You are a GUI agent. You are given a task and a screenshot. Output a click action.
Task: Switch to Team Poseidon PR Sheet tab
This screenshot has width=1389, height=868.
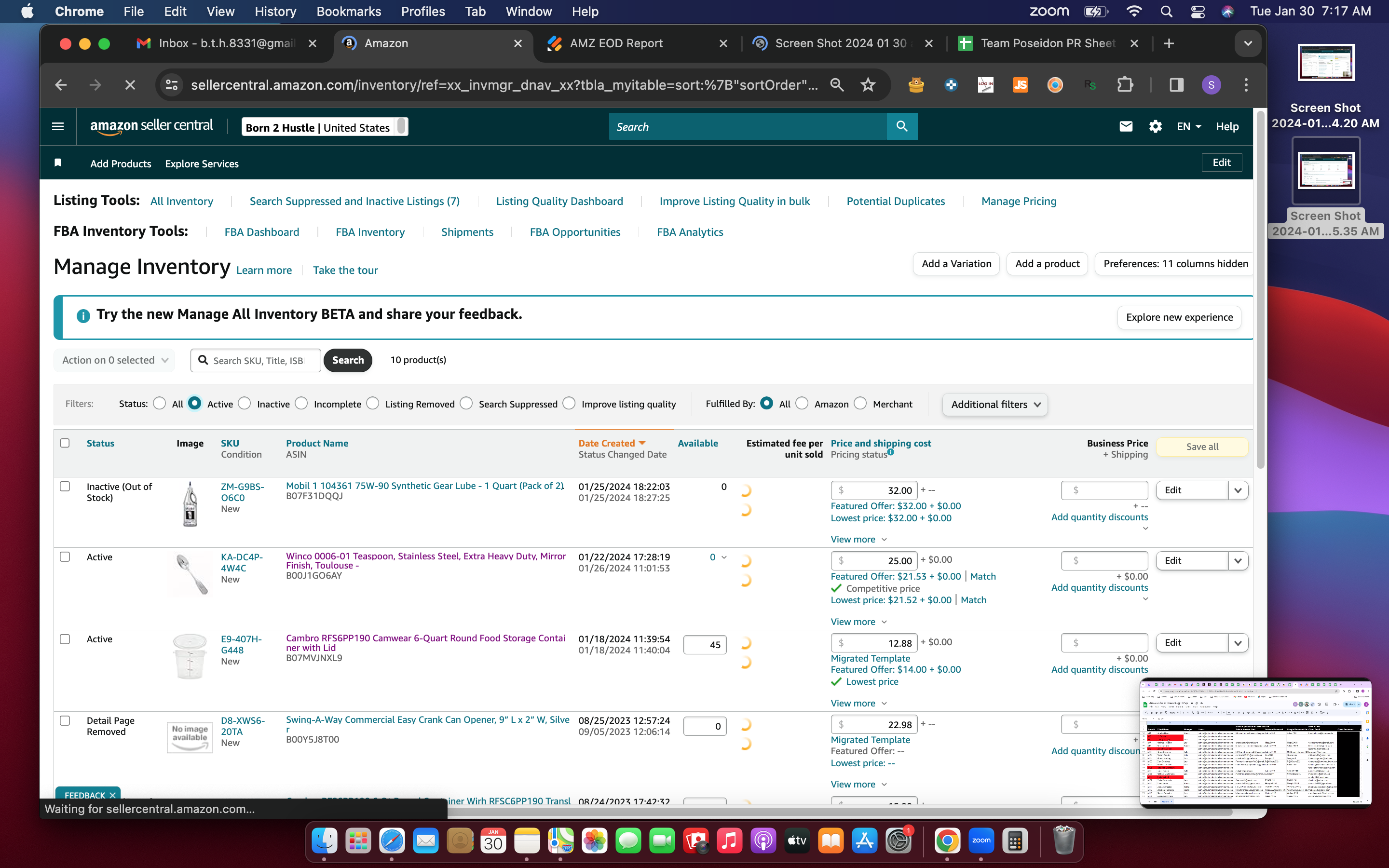point(1048,43)
